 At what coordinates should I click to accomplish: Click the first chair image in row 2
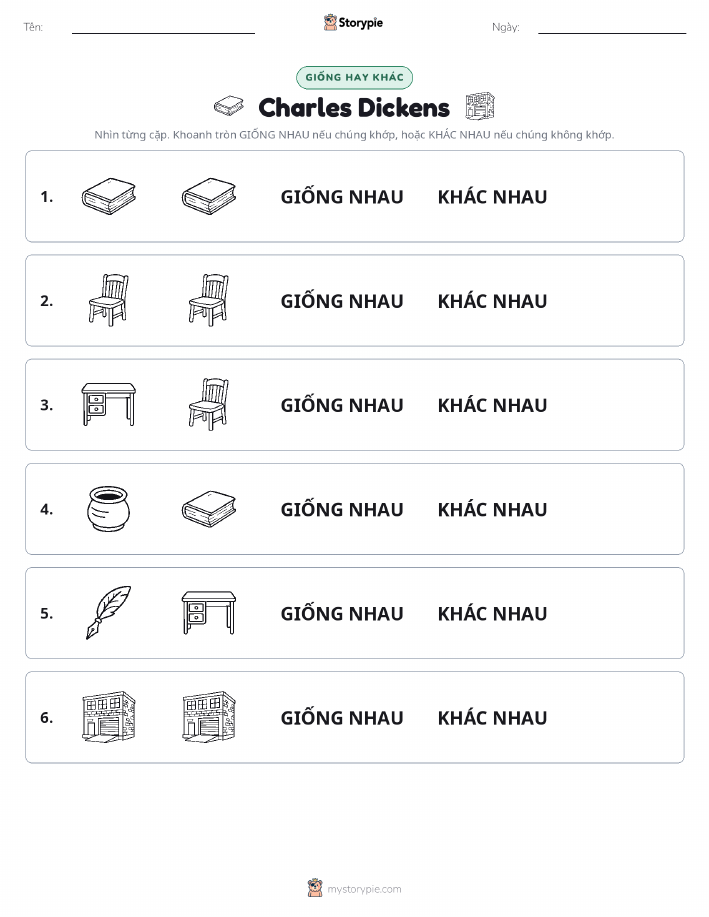tap(109, 299)
